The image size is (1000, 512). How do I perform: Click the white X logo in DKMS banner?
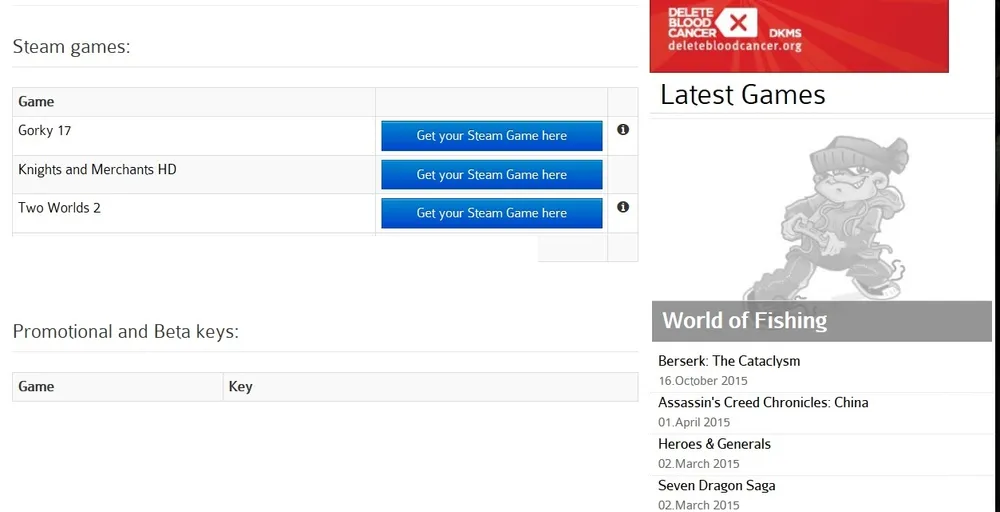[x=739, y=23]
